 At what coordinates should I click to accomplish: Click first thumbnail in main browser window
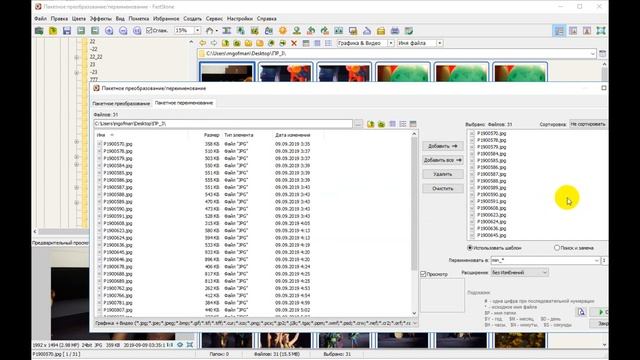227,72
